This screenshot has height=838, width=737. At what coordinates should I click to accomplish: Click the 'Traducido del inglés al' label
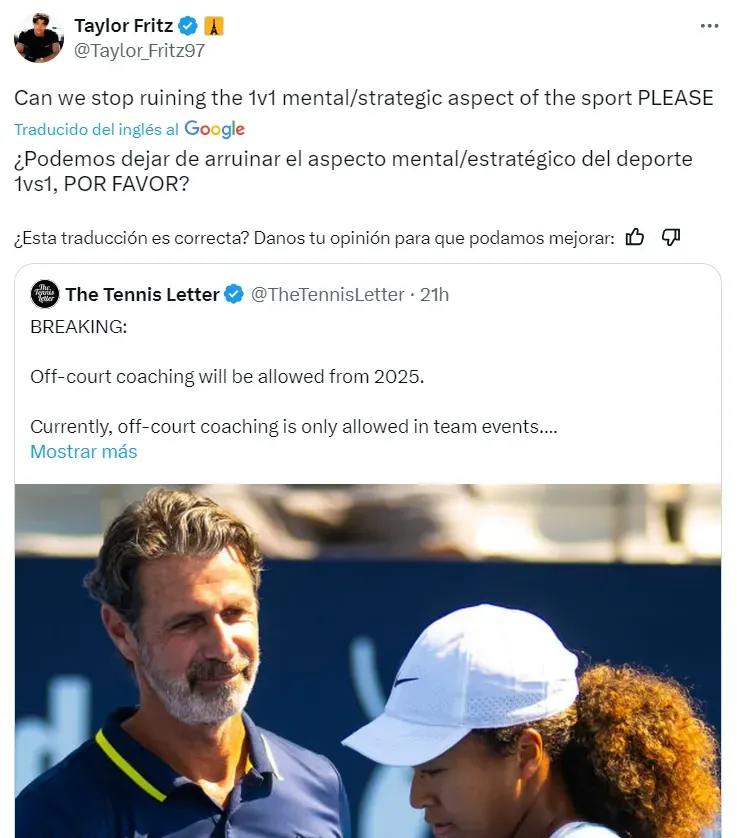(x=97, y=129)
